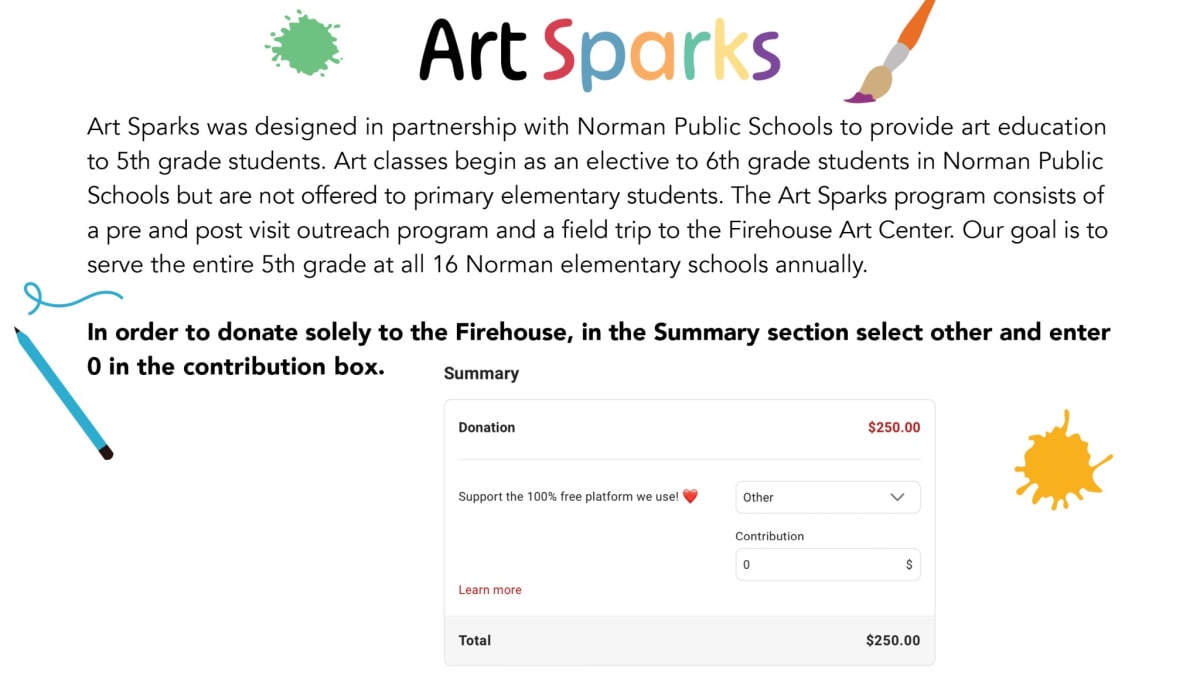Viewport: 1200px width, 675px height.
Task: Click the red heart emoji
Action: (690, 496)
